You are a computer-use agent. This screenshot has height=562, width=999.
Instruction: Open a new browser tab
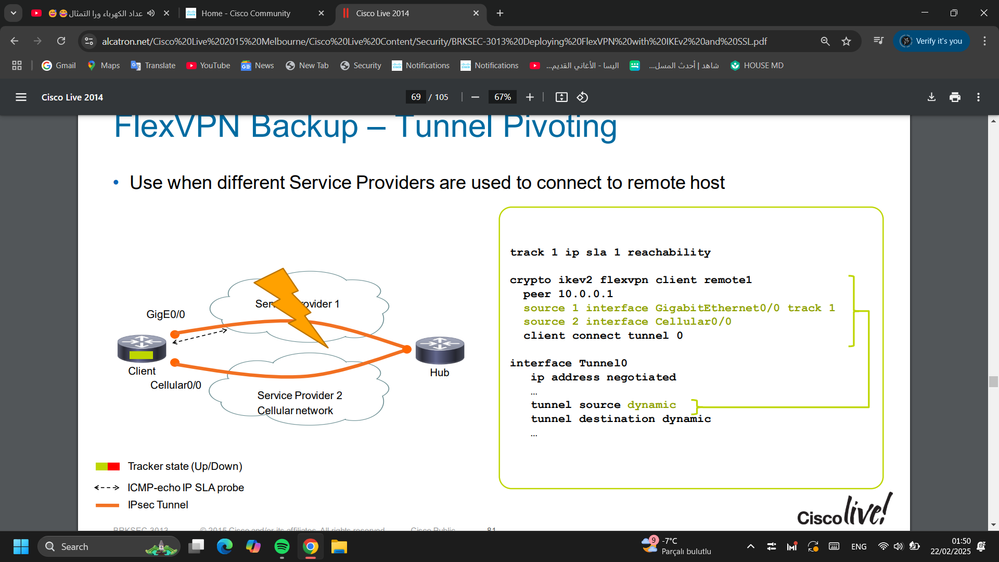point(500,13)
